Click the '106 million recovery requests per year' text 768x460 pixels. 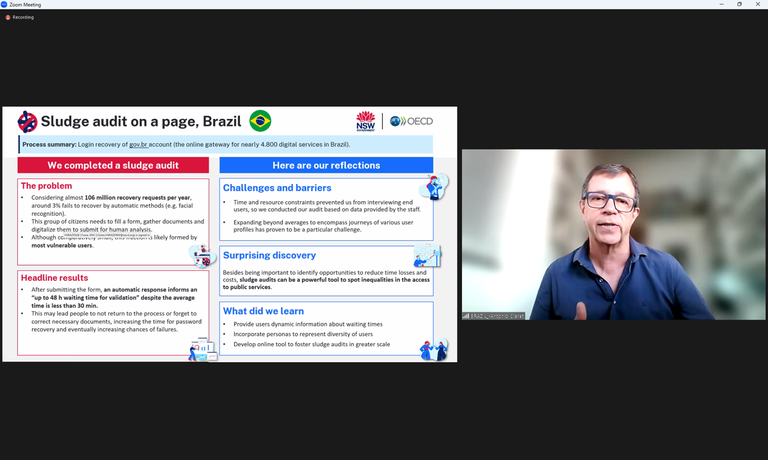(138, 197)
